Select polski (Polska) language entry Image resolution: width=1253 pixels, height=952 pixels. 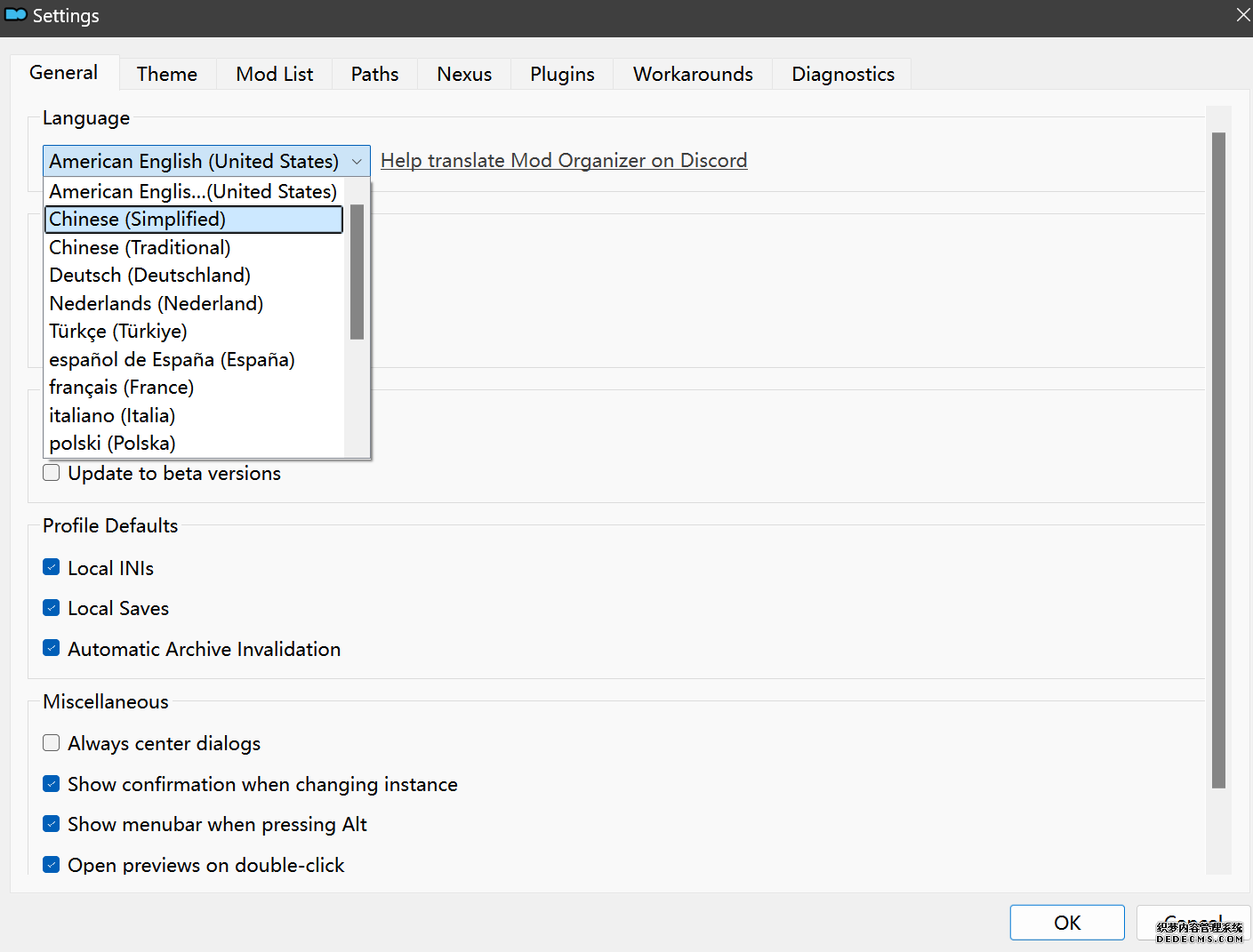tap(112, 444)
